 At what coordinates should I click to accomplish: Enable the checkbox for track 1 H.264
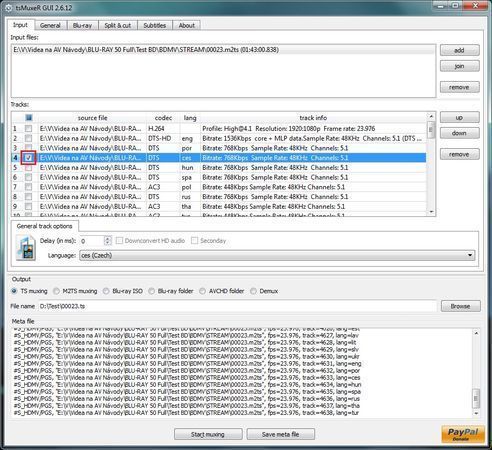pos(29,128)
